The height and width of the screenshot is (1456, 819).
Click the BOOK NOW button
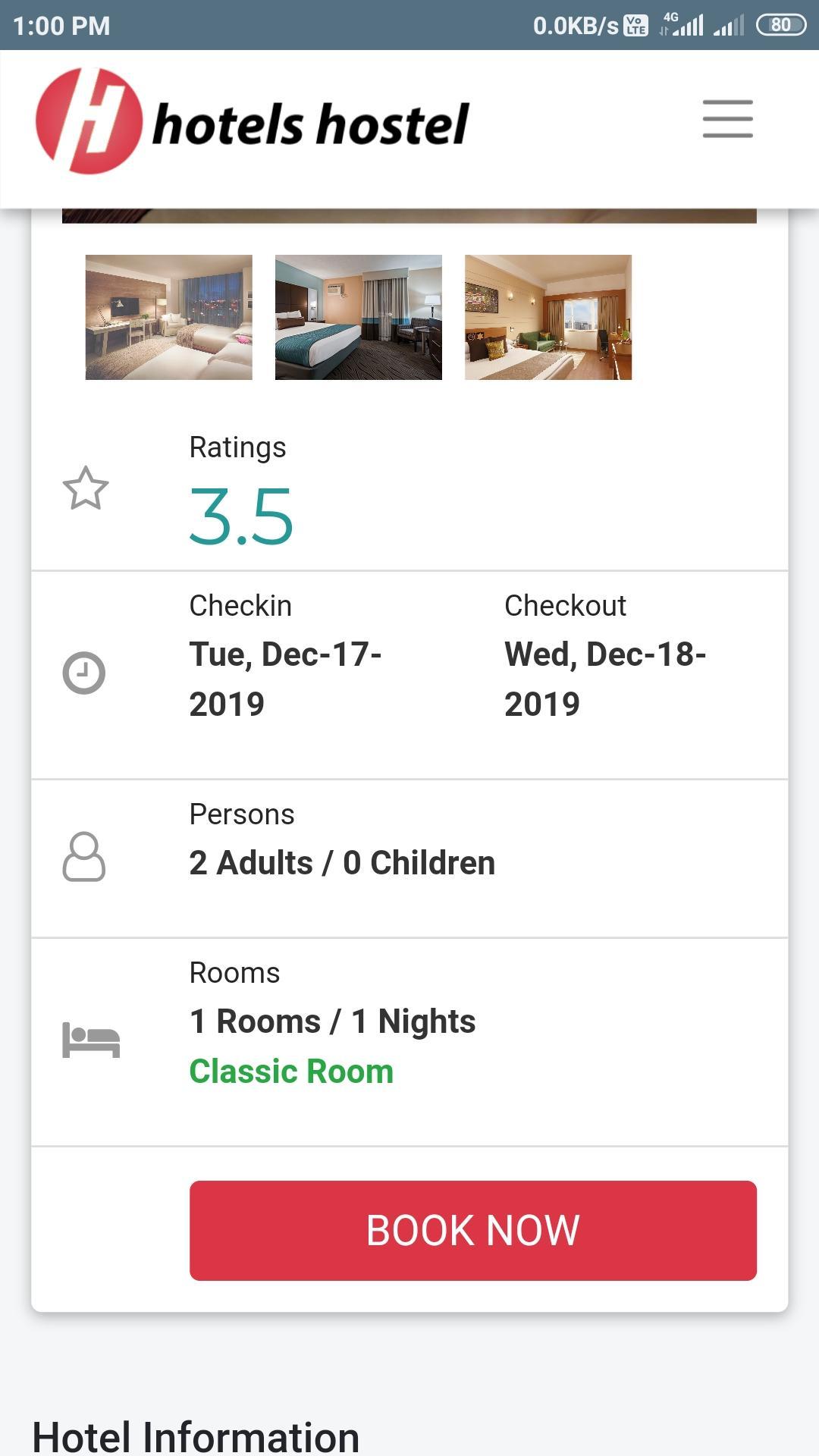pos(473,1230)
